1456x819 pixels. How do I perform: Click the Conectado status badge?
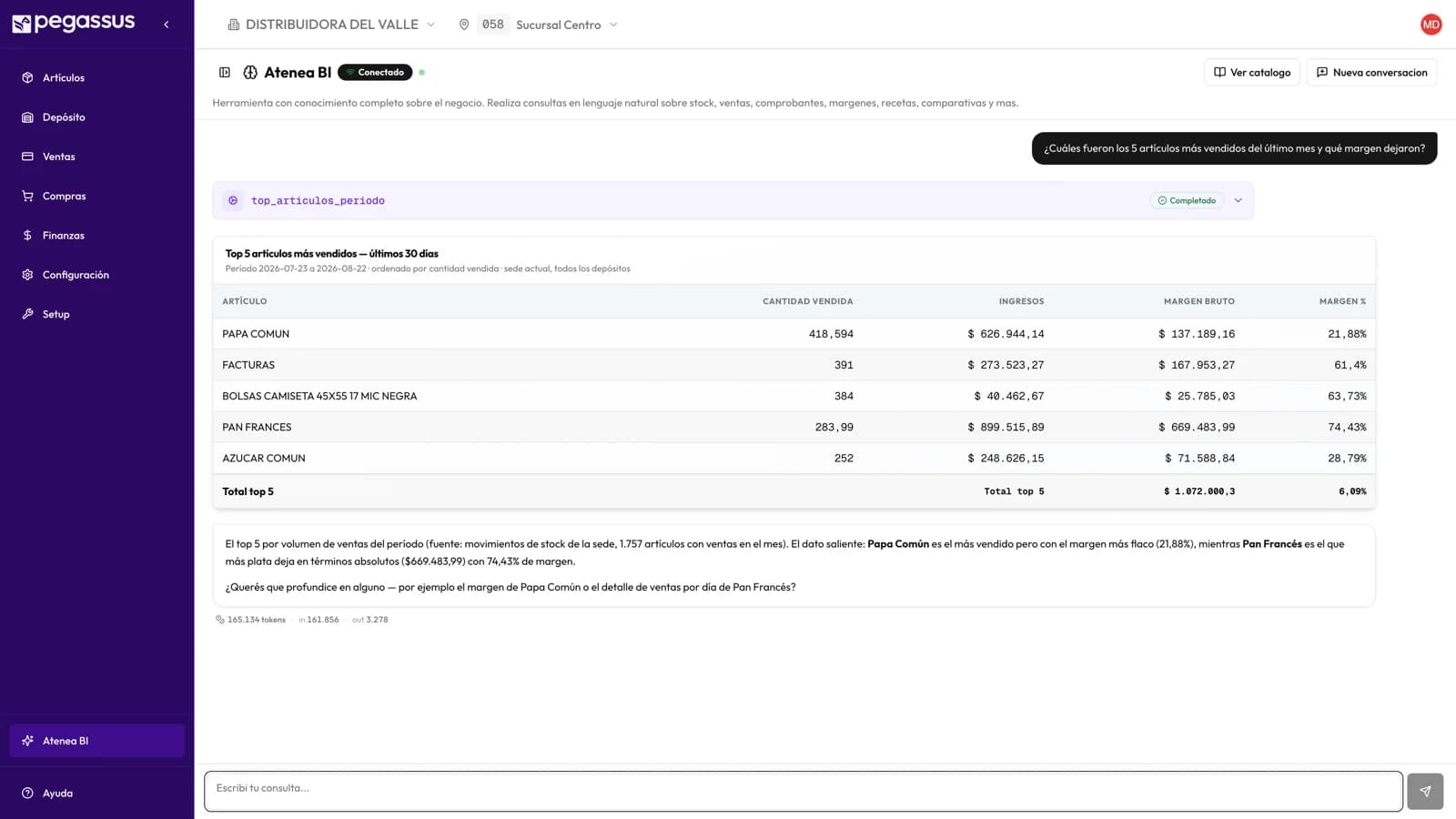tap(375, 72)
